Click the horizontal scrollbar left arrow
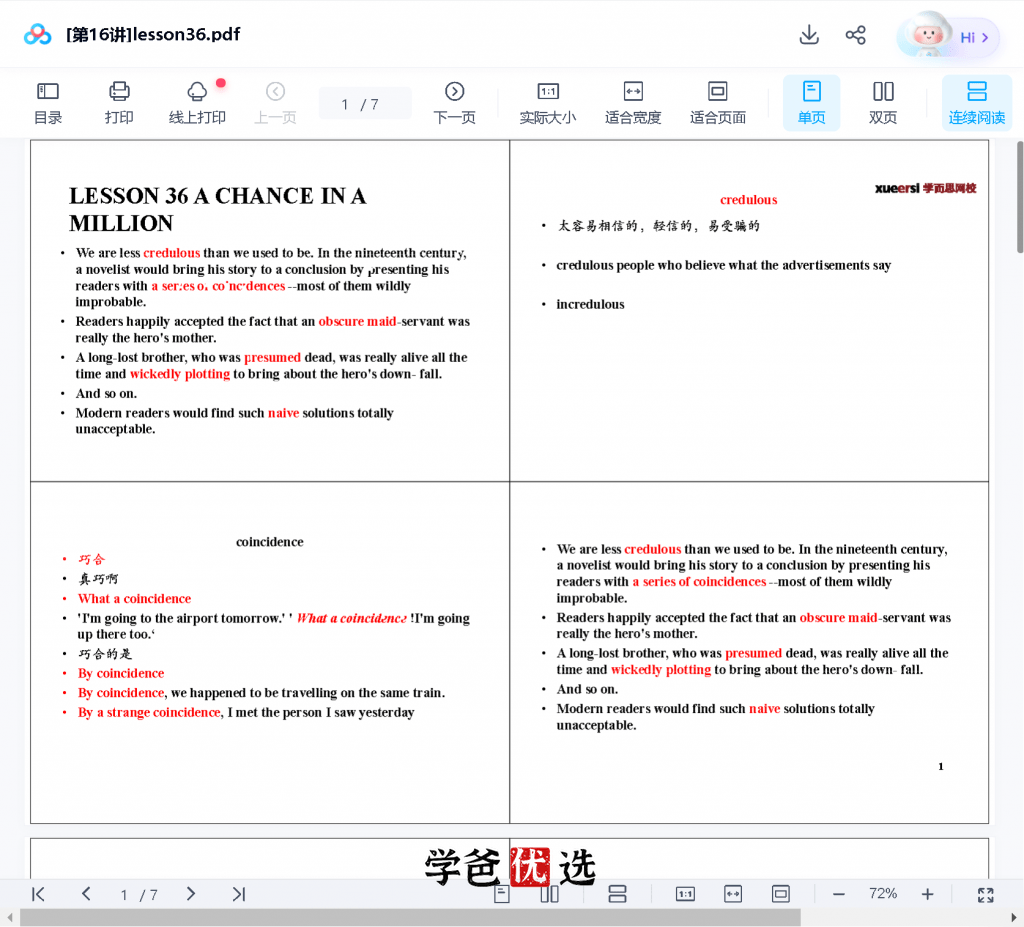The width and height of the screenshot is (1024, 927). (x=9, y=918)
